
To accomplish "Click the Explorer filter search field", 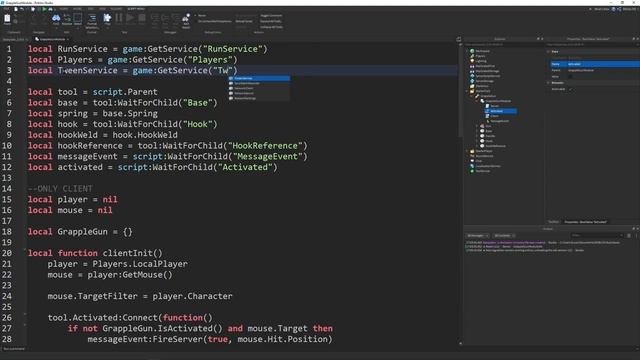I will click(x=503, y=44).
